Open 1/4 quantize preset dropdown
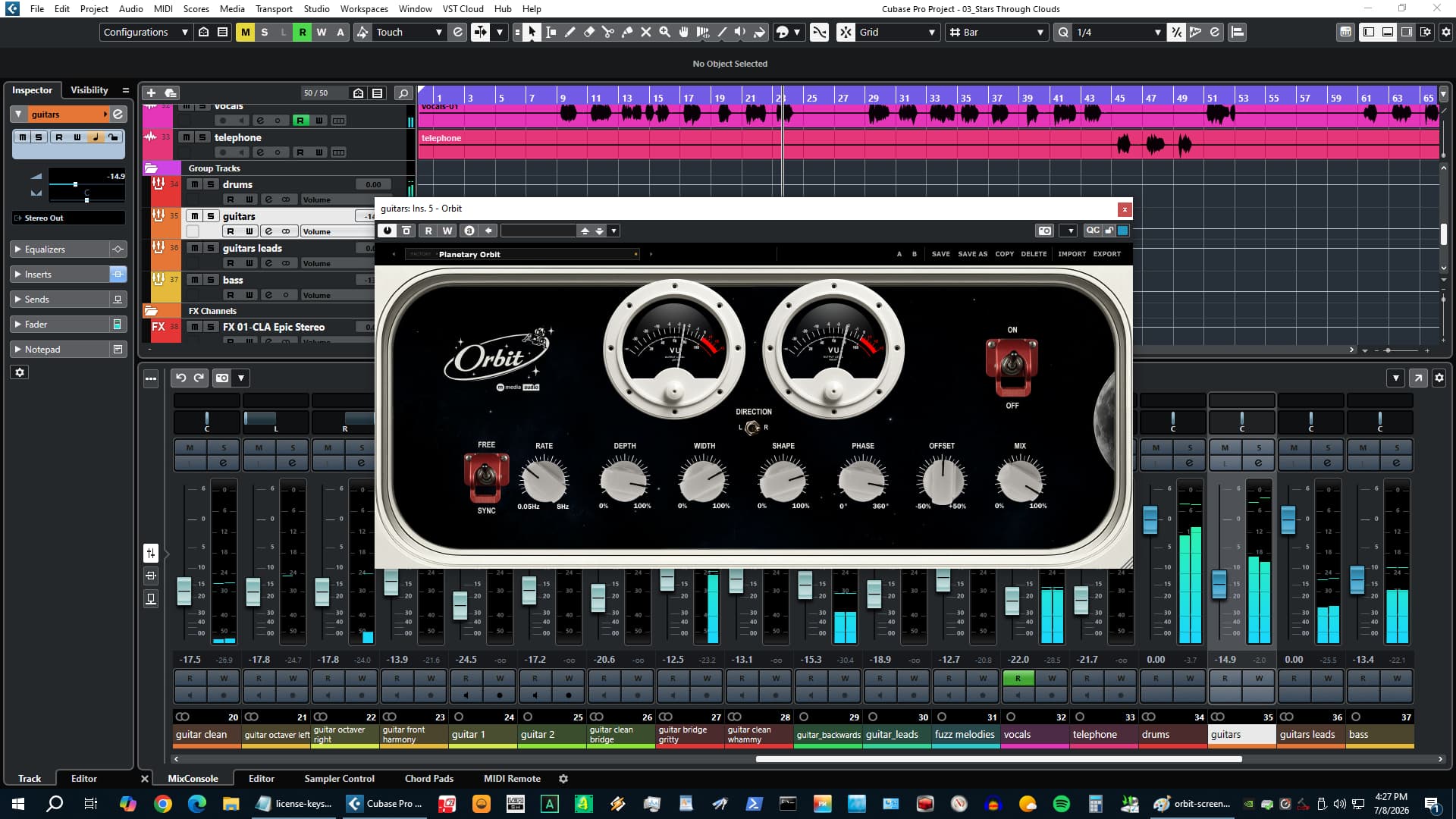This screenshot has height=819, width=1456. coord(1119,32)
